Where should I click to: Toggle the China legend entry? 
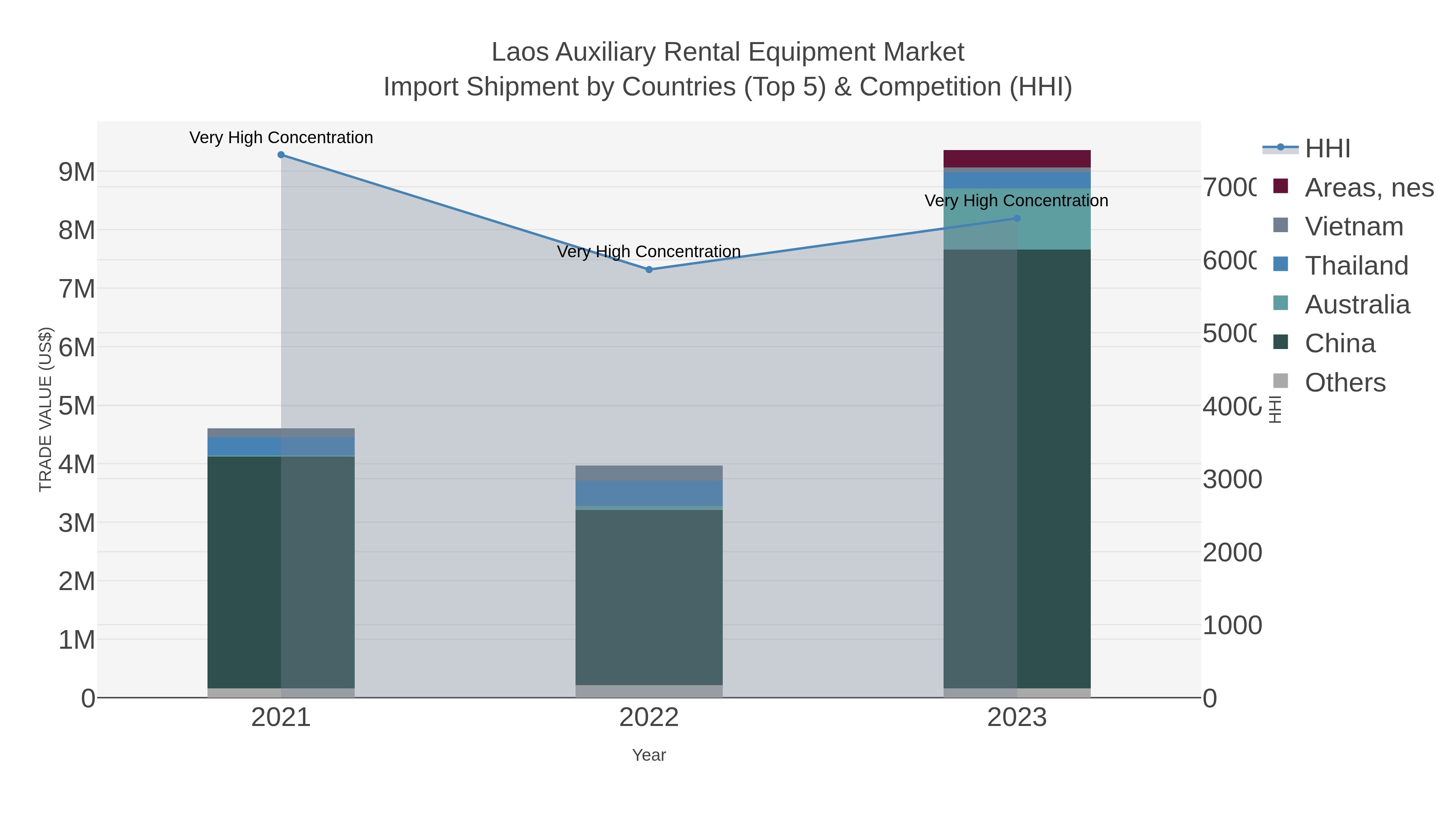pyautogui.click(x=1324, y=343)
